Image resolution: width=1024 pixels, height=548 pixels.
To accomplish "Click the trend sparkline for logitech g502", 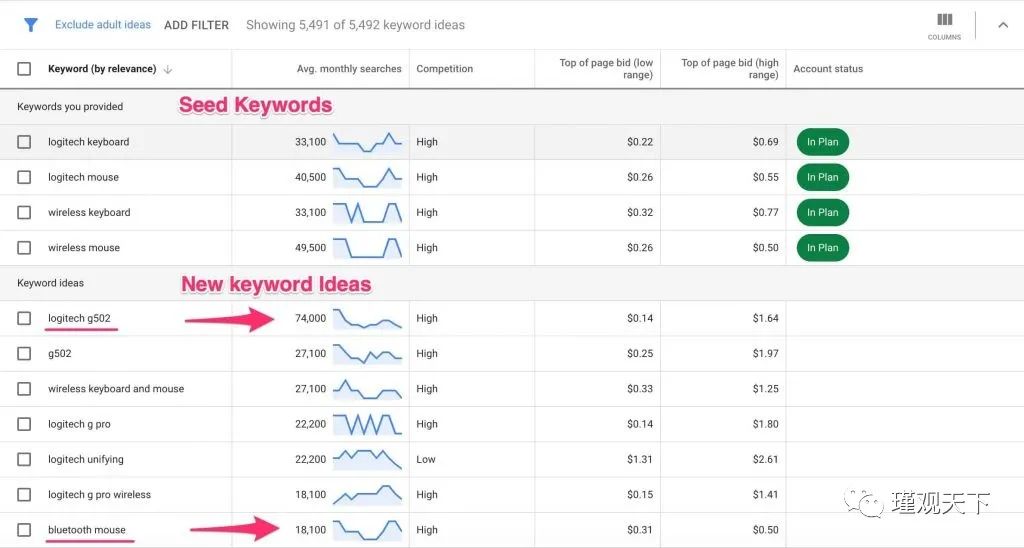I will (367, 319).
